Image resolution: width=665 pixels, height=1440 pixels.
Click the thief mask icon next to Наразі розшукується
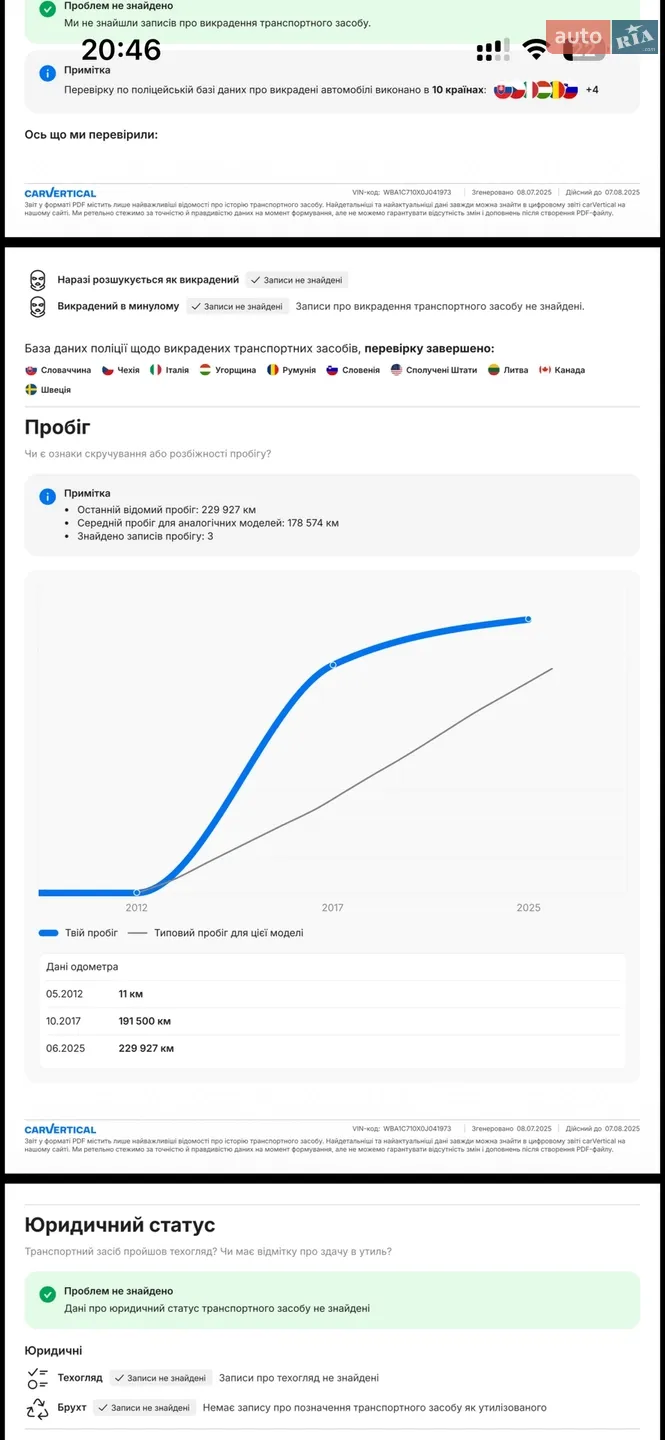click(x=37, y=280)
